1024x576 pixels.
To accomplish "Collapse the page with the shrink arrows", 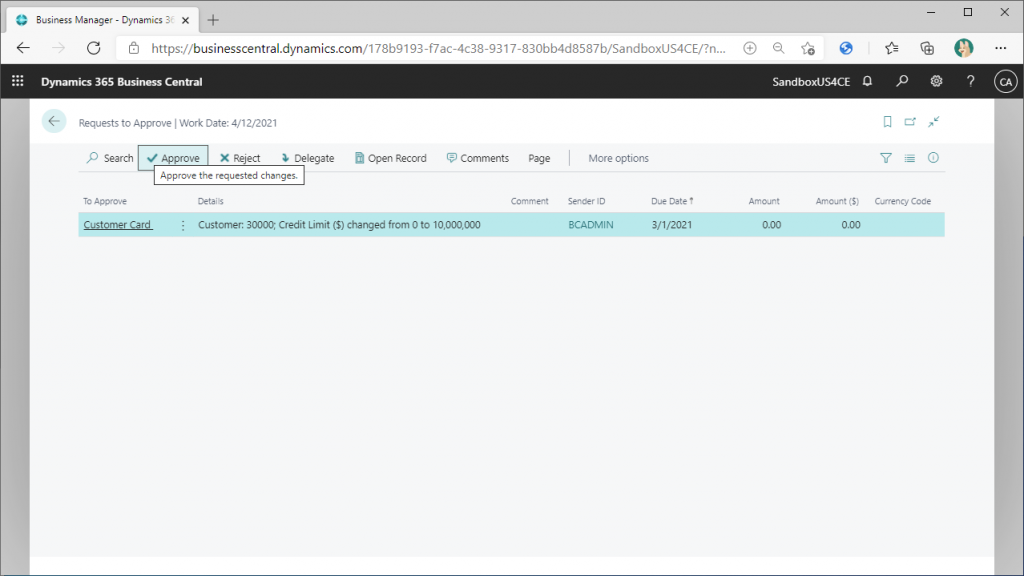I will (x=934, y=121).
